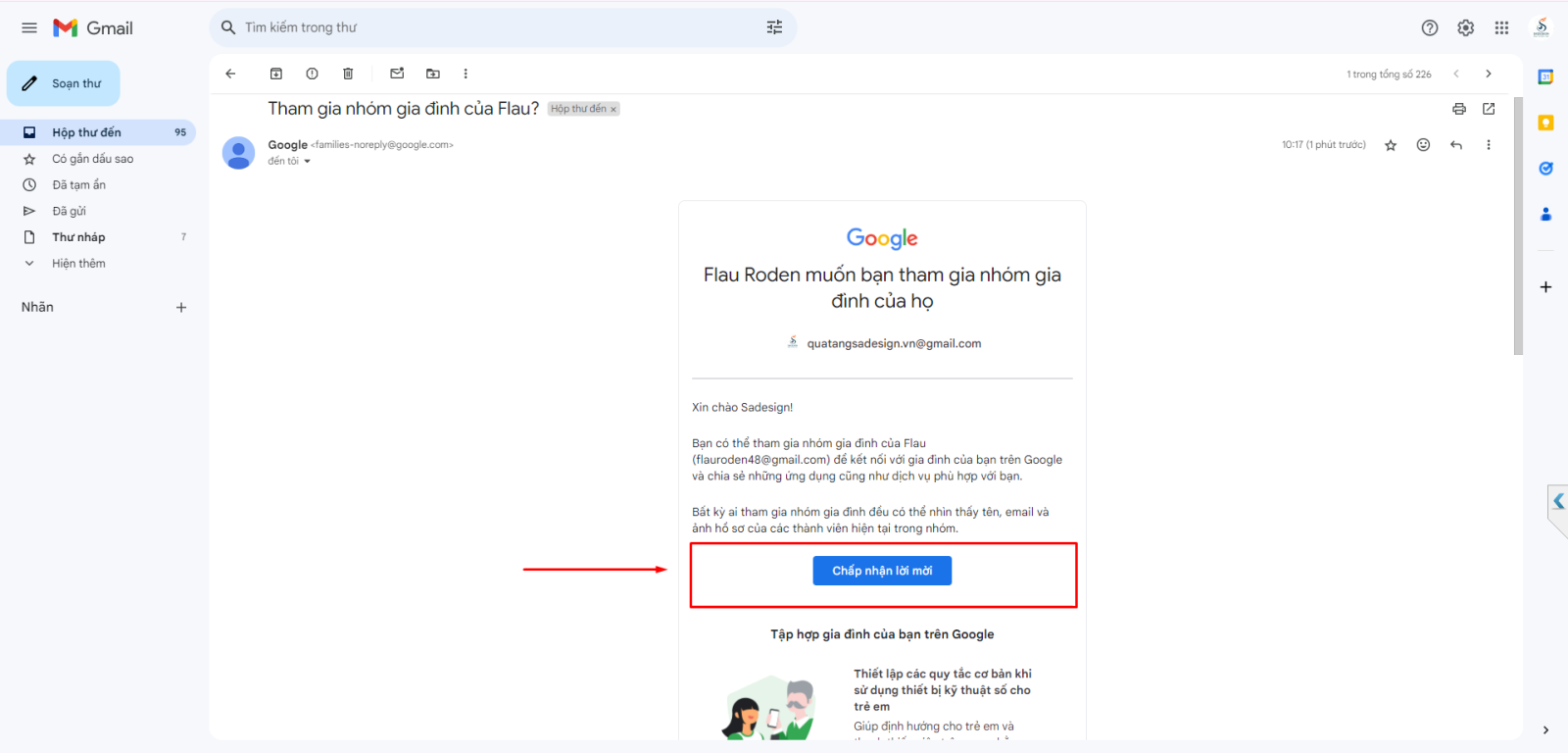Go to the newer email
The image size is (1568, 753).
[1456, 74]
